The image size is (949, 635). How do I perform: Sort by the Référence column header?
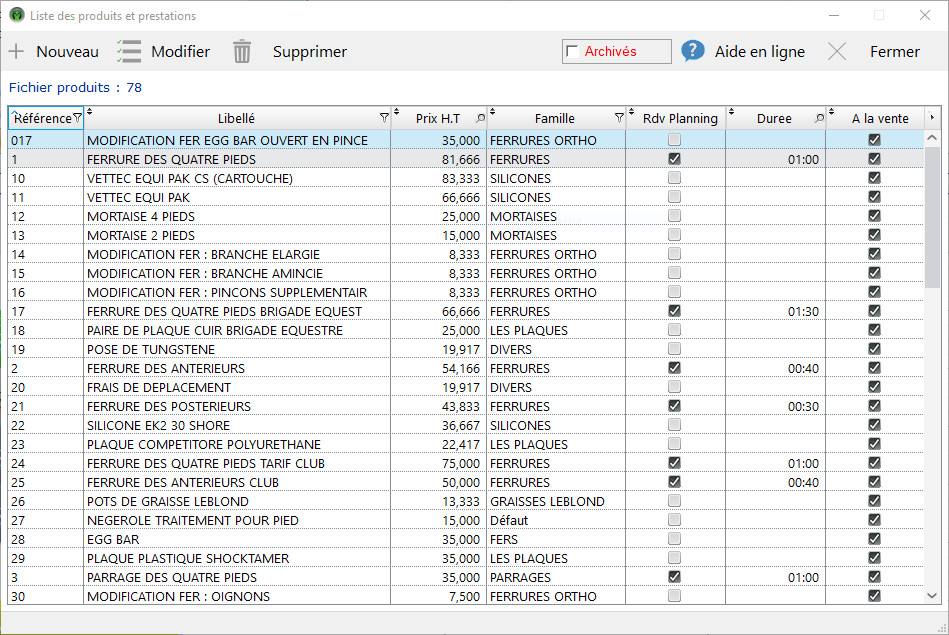[42, 118]
